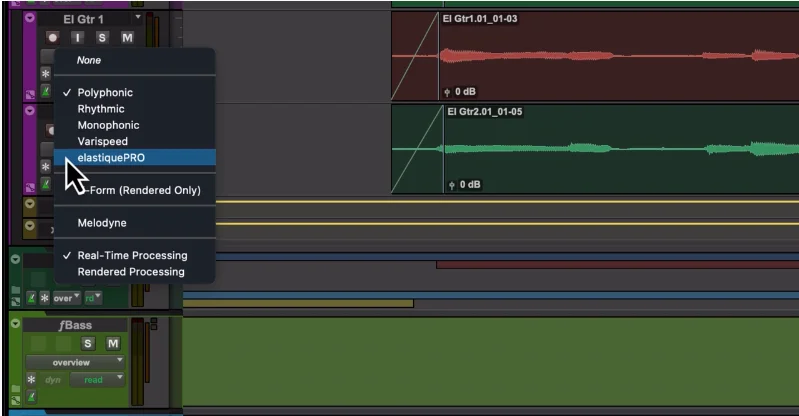Click the playlist lanes icon on dark green track

tap(16, 301)
